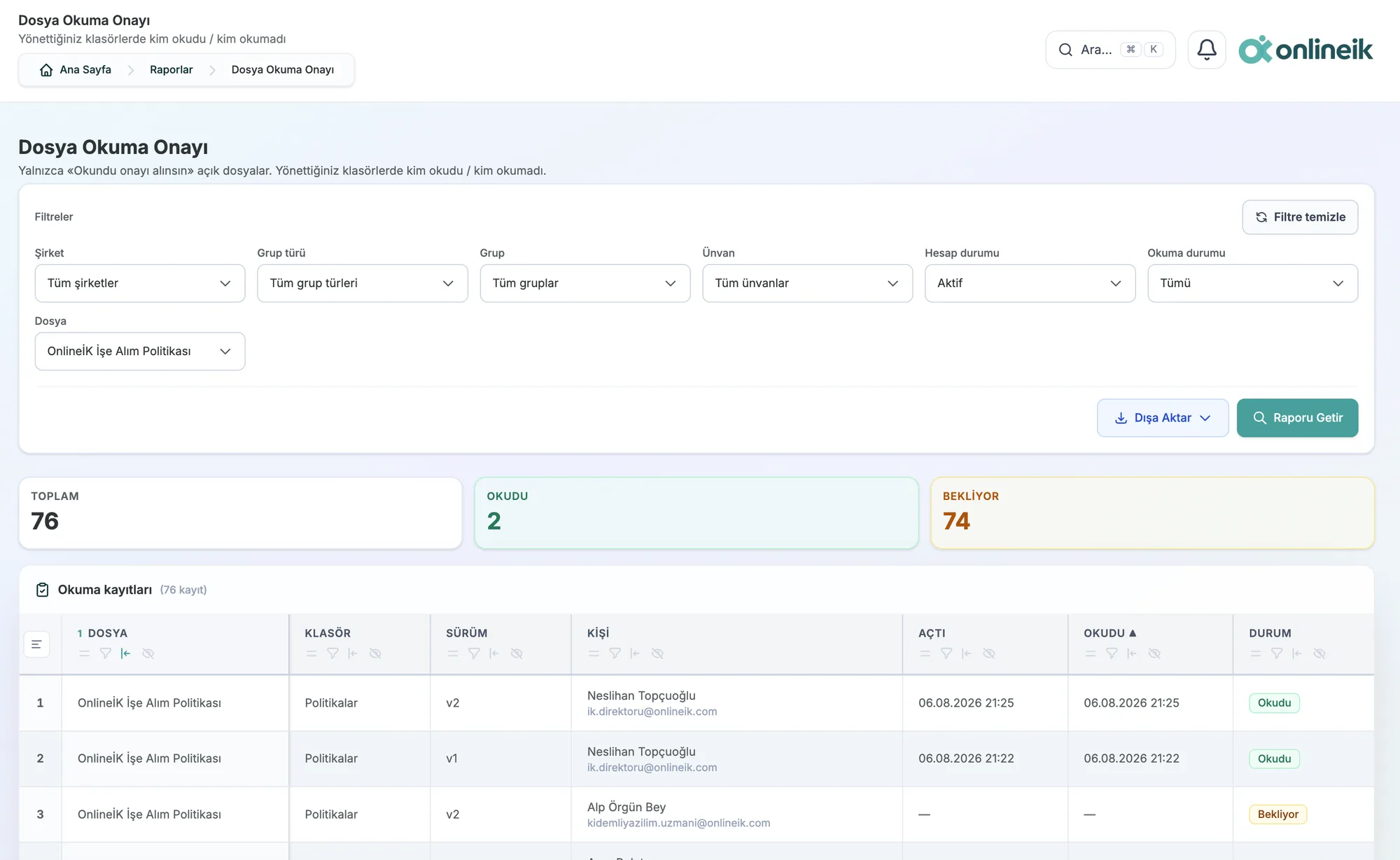Hide the KİŞİ column with its eye icon
The height and width of the screenshot is (860, 1400).
coord(657,653)
